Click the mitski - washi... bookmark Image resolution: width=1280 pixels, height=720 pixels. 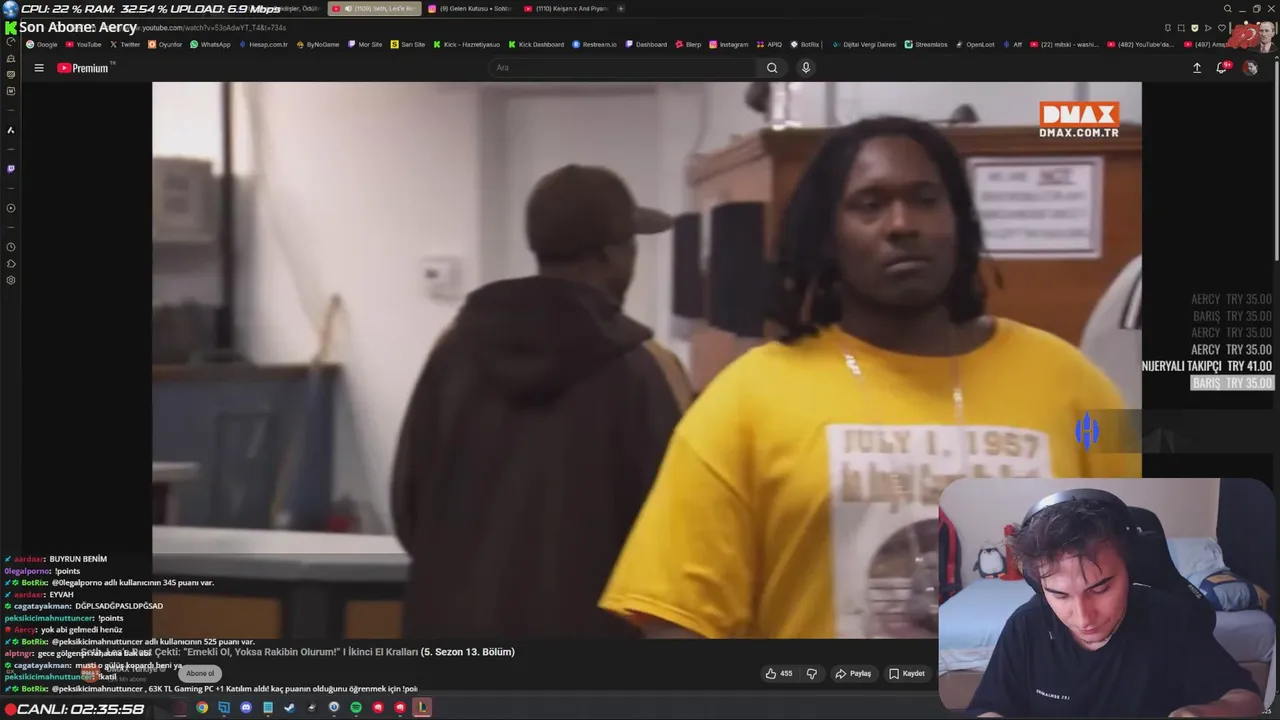[1064, 44]
